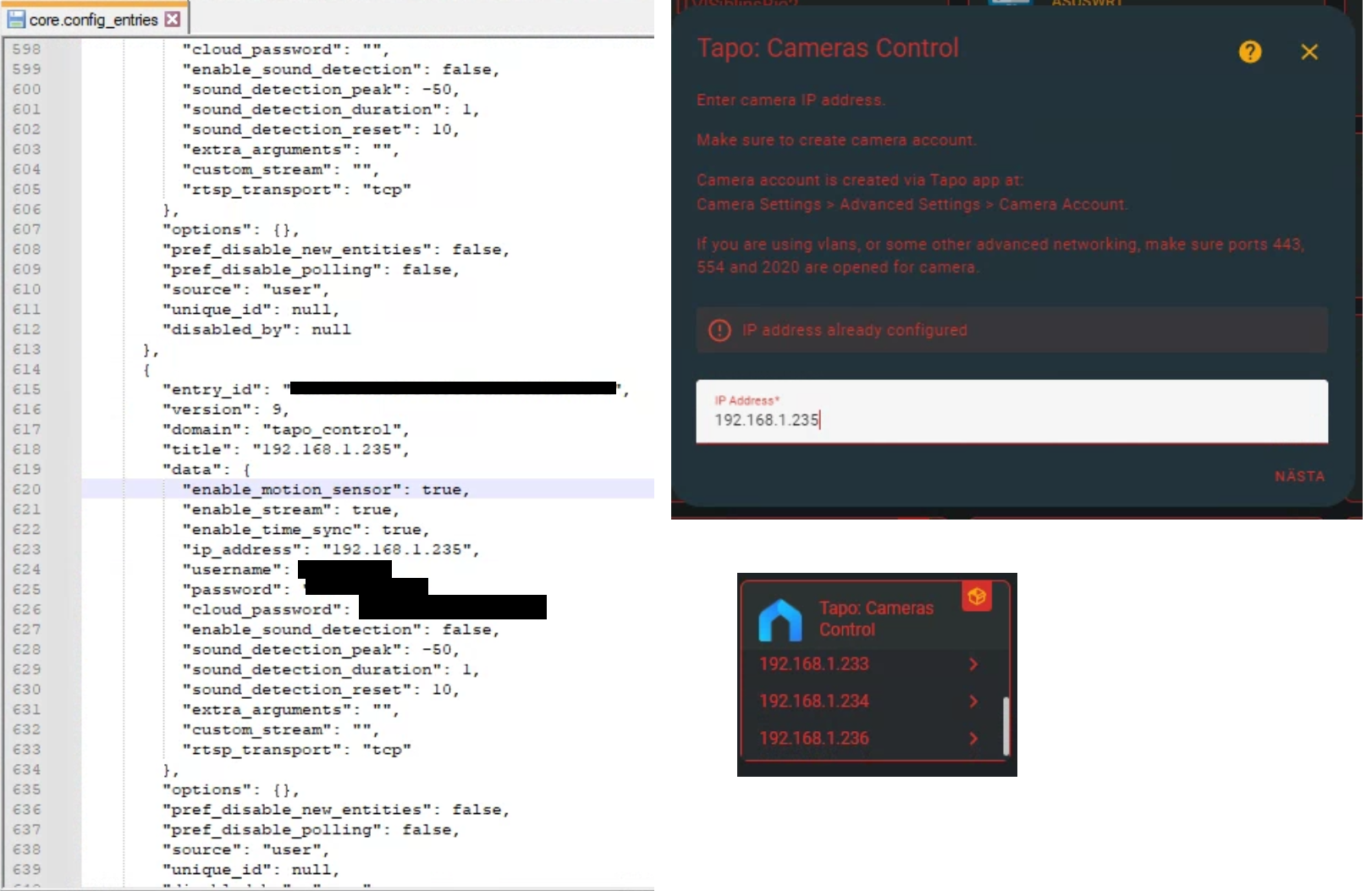Screen dimensions: 1372x891
Task: Expand the 192.168.1.234 camera entry
Action: coord(973,701)
